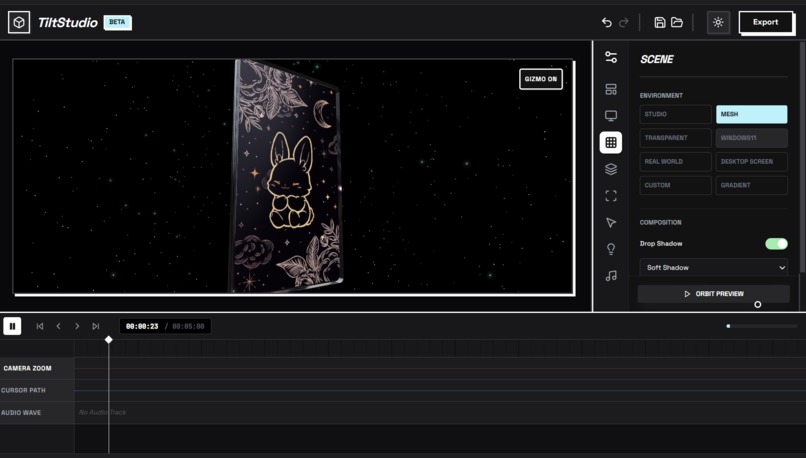Open a project with the folder icon
The height and width of the screenshot is (458, 806).
coord(677,22)
